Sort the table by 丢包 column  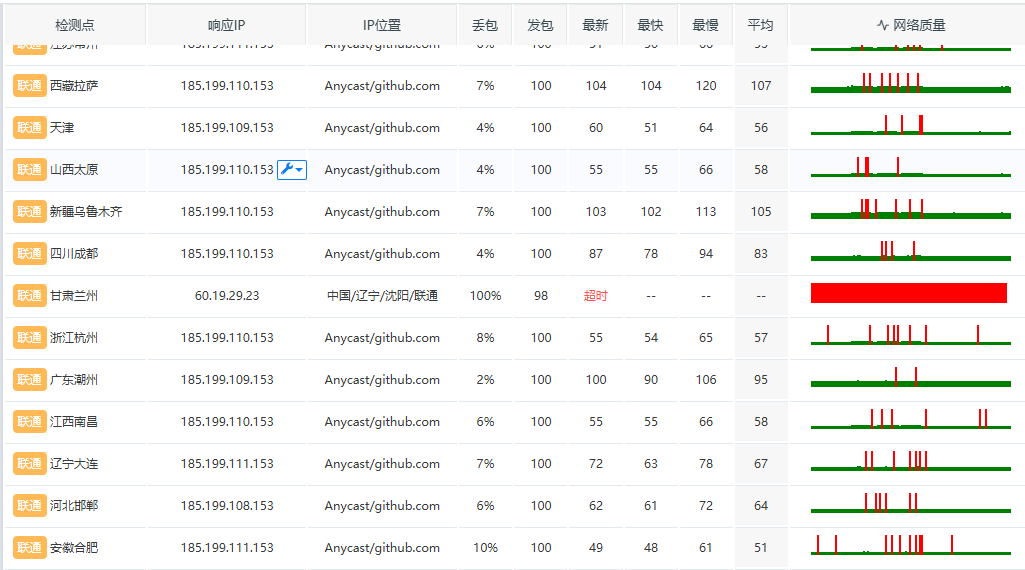485,25
